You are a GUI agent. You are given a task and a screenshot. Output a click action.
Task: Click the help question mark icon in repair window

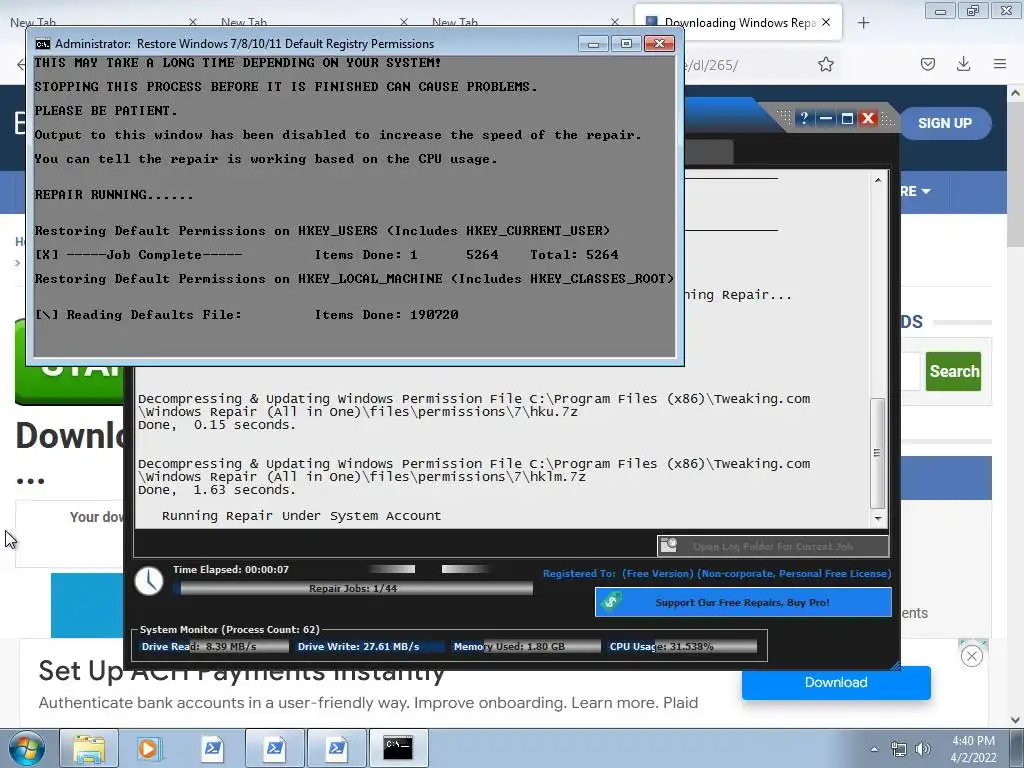pos(804,118)
